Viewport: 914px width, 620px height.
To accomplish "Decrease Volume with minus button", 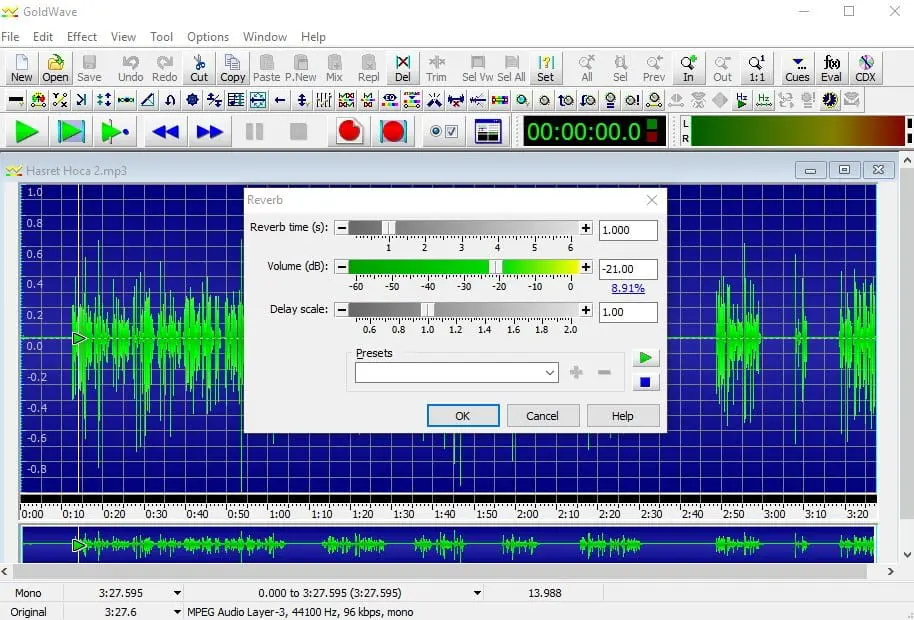I will point(341,267).
